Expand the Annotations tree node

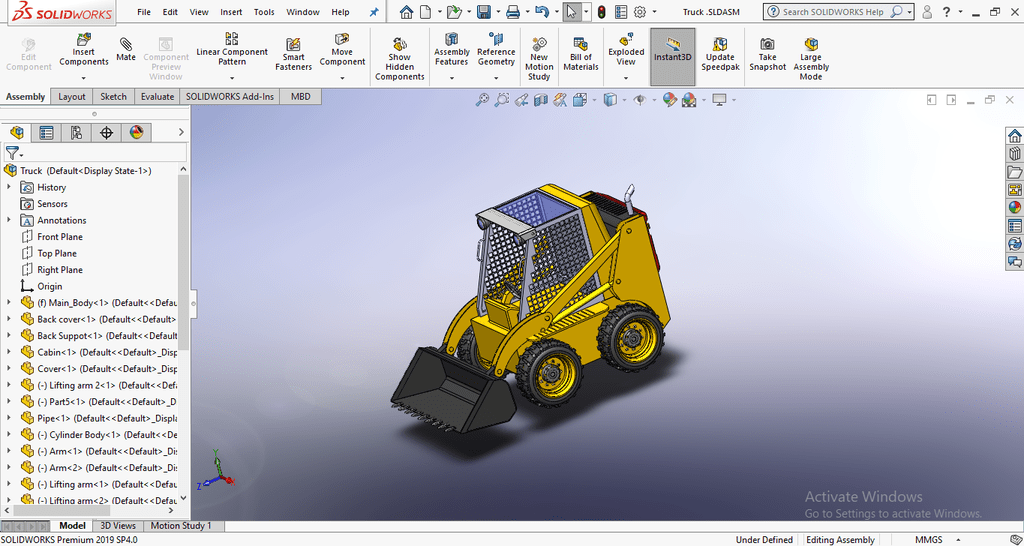click(x=8, y=220)
